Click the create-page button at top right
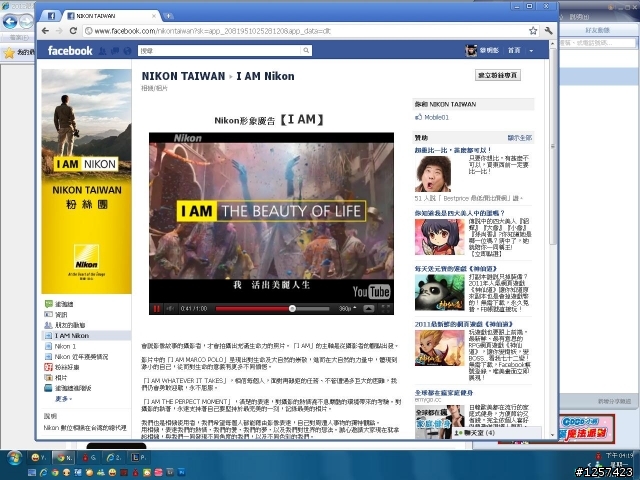The width and height of the screenshot is (640, 480). [x=498, y=75]
